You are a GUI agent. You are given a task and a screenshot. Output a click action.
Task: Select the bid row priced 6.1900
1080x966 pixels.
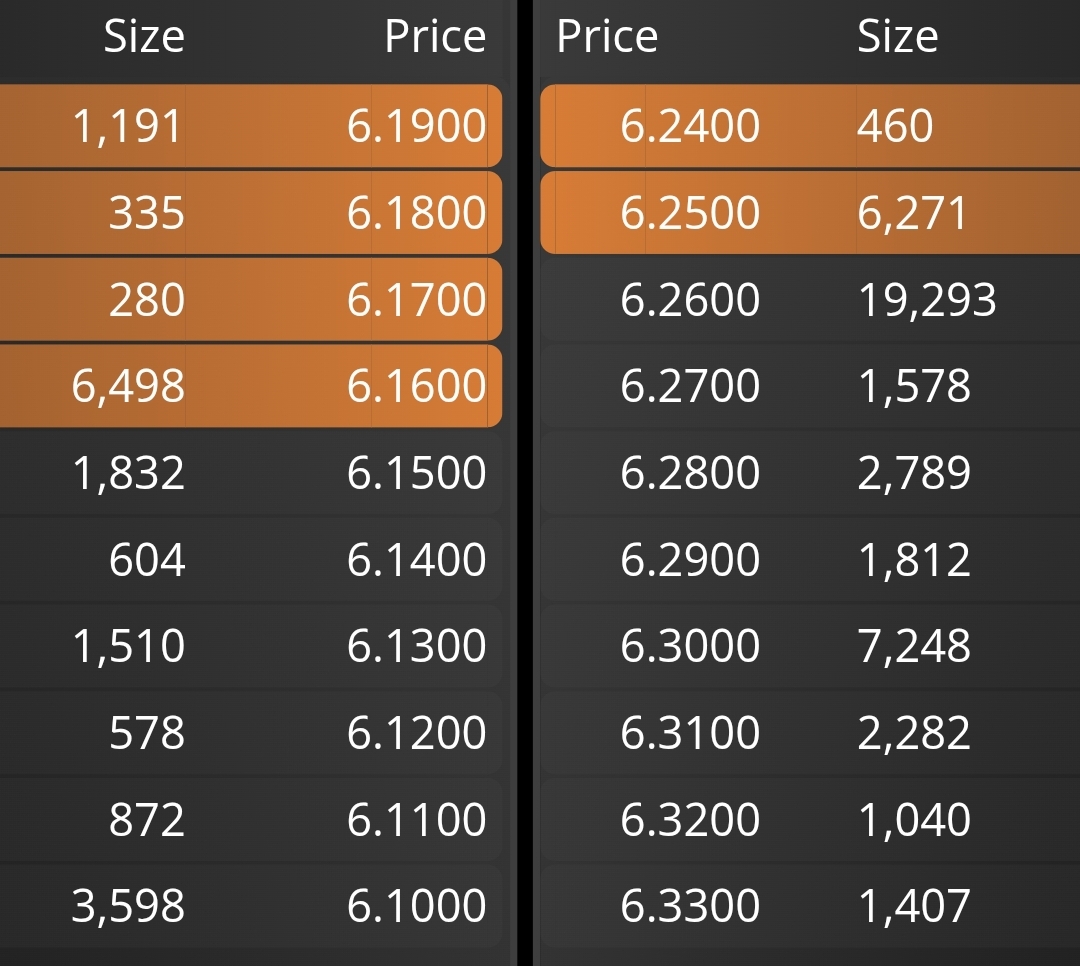coord(251,126)
